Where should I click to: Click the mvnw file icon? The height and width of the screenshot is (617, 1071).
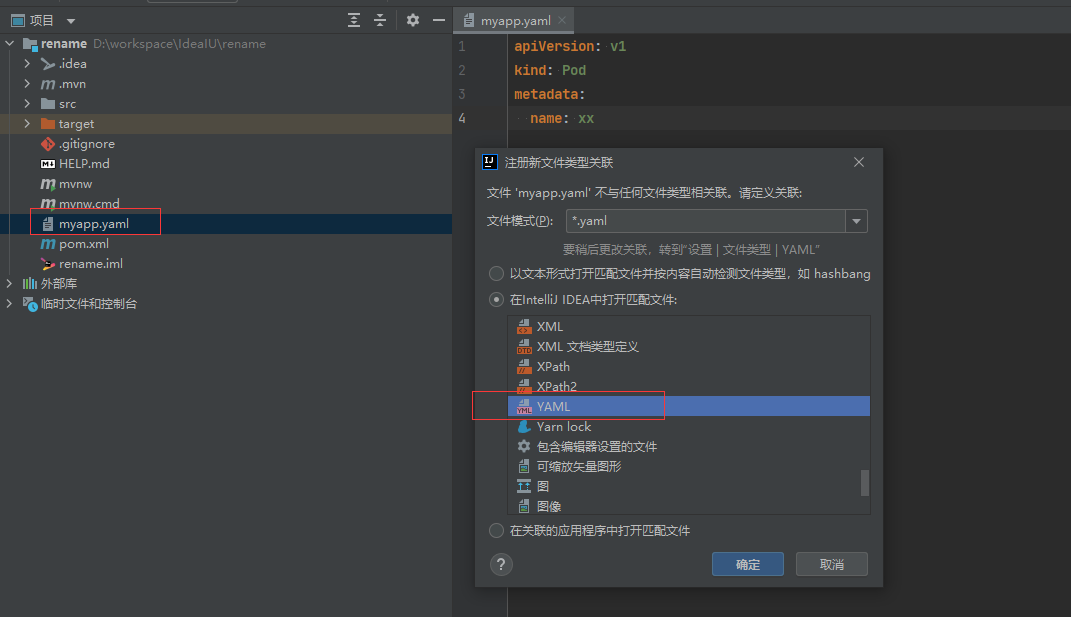coord(48,184)
